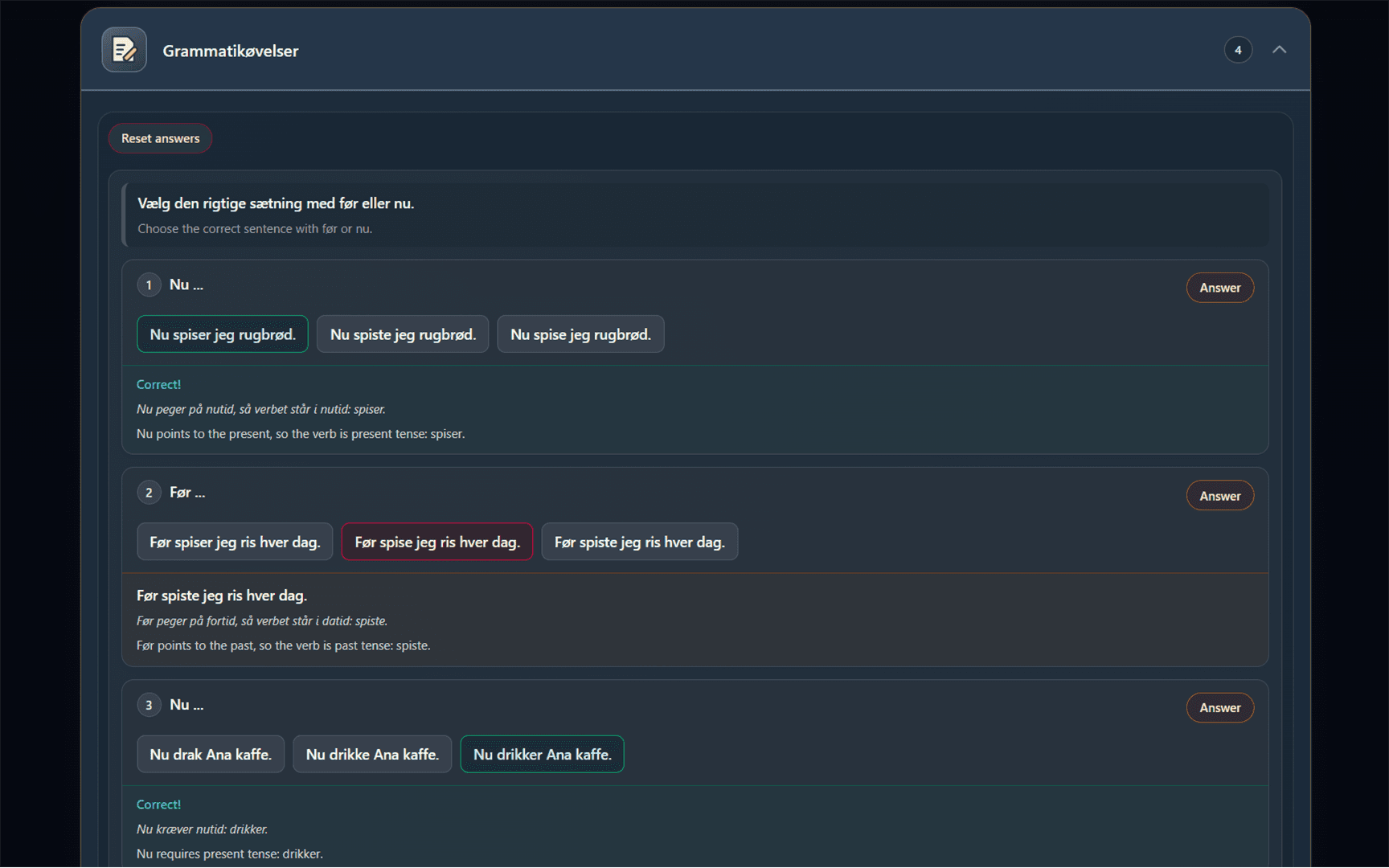
Task: Click the exercise count badge showing 4
Action: tap(1238, 50)
